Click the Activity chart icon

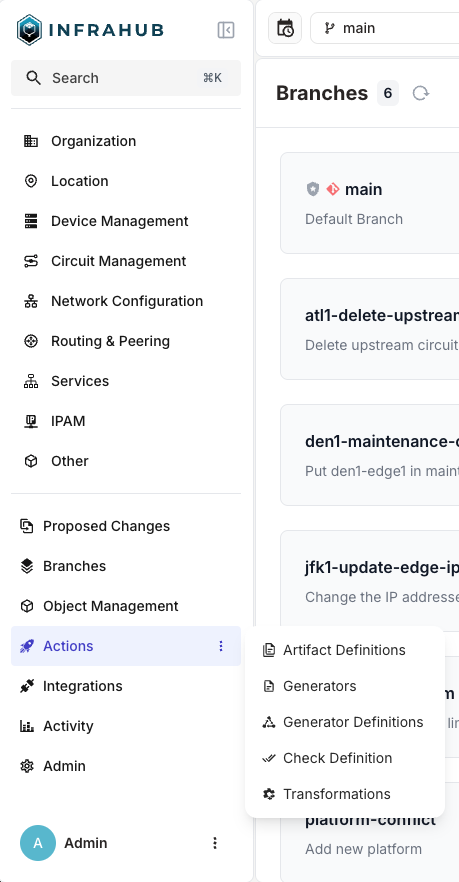(x=26, y=726)
